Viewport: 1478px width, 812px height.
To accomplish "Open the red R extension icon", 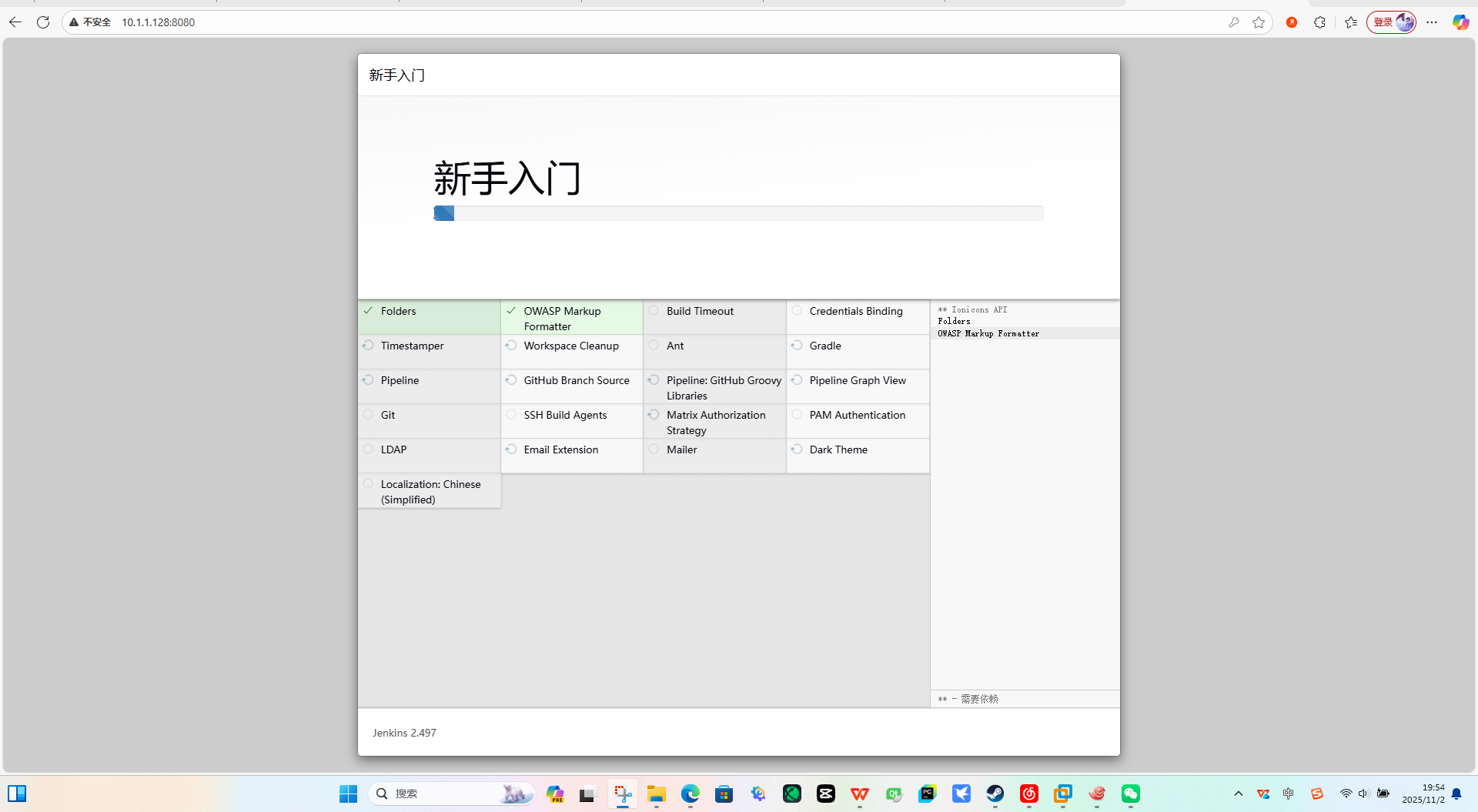I will (x=1292, y=22).
